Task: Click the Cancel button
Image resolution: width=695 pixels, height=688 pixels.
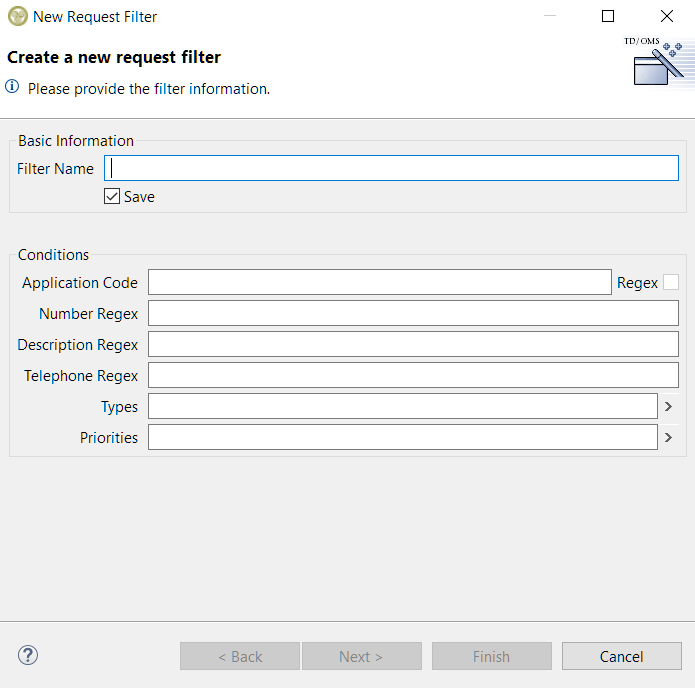Action: coord(621,657)
